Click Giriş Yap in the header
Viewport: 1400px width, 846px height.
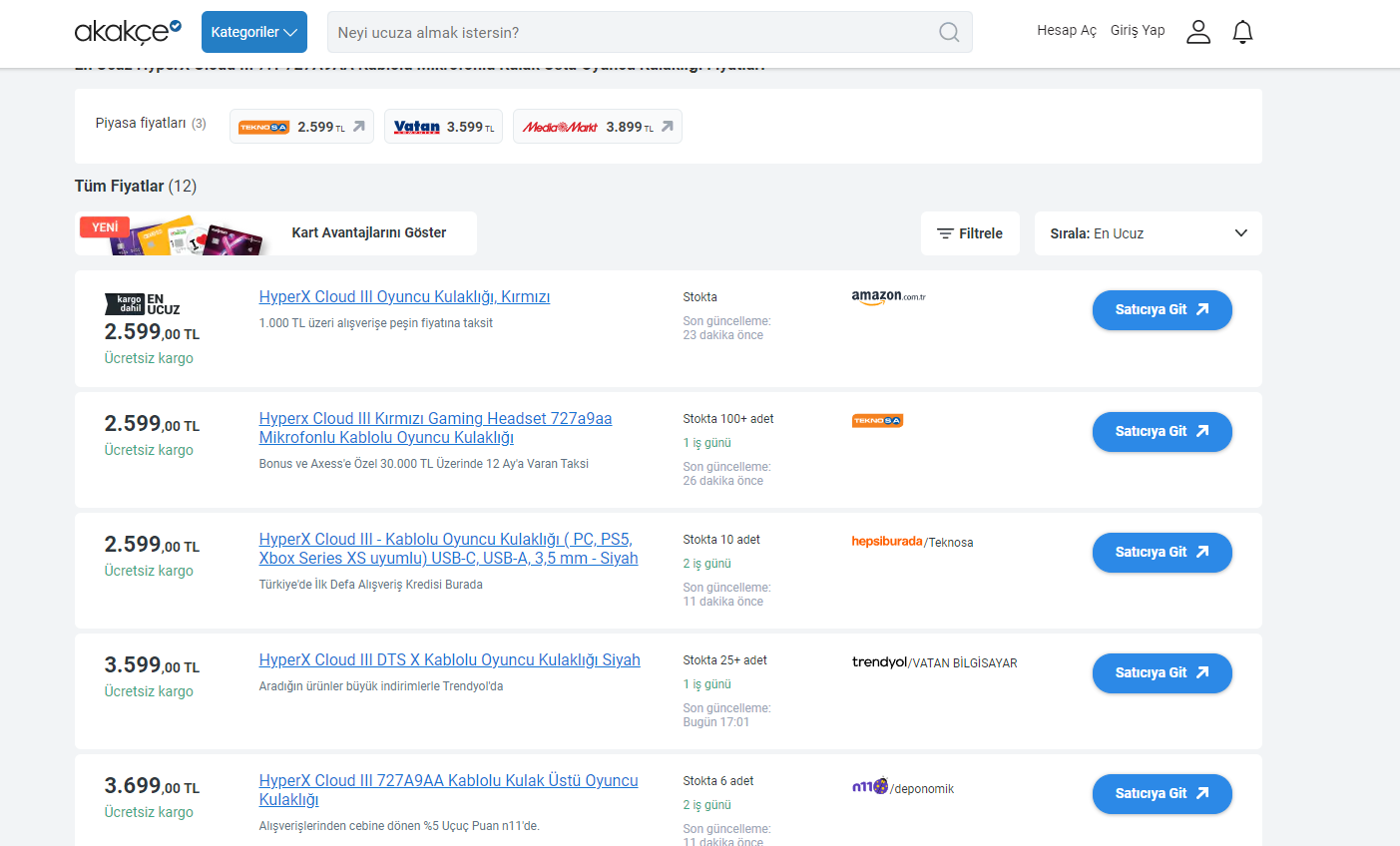coord(1138,30)
